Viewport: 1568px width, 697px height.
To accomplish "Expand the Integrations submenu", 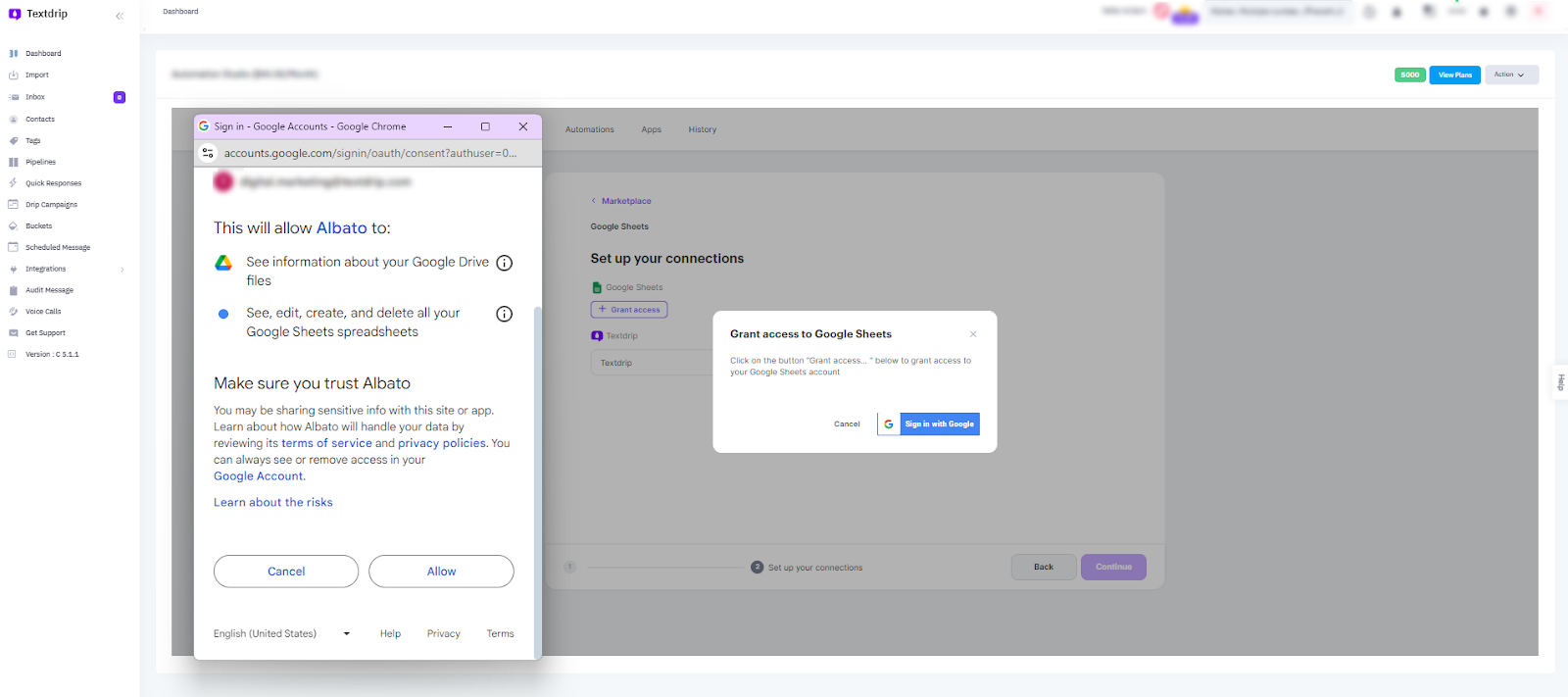I will (x=122, y=270).
